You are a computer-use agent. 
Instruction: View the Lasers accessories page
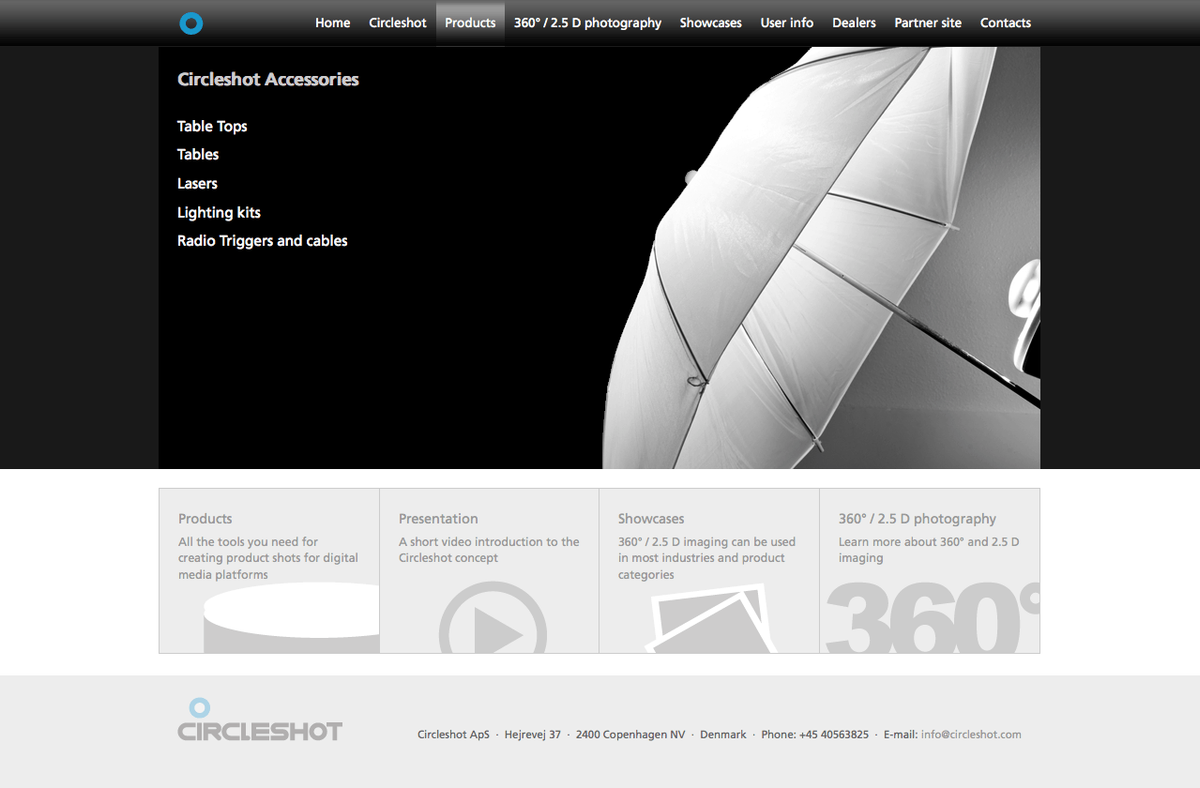pyautogui.click(x=197, y=183)
